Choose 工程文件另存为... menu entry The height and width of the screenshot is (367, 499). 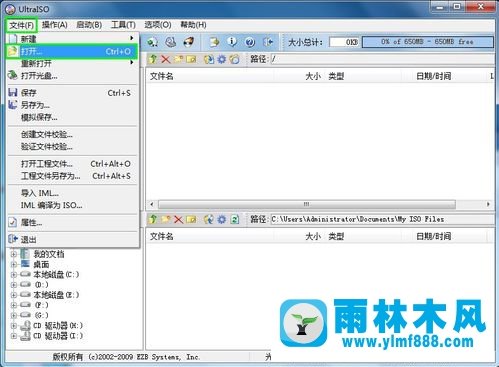pos(72,176)
